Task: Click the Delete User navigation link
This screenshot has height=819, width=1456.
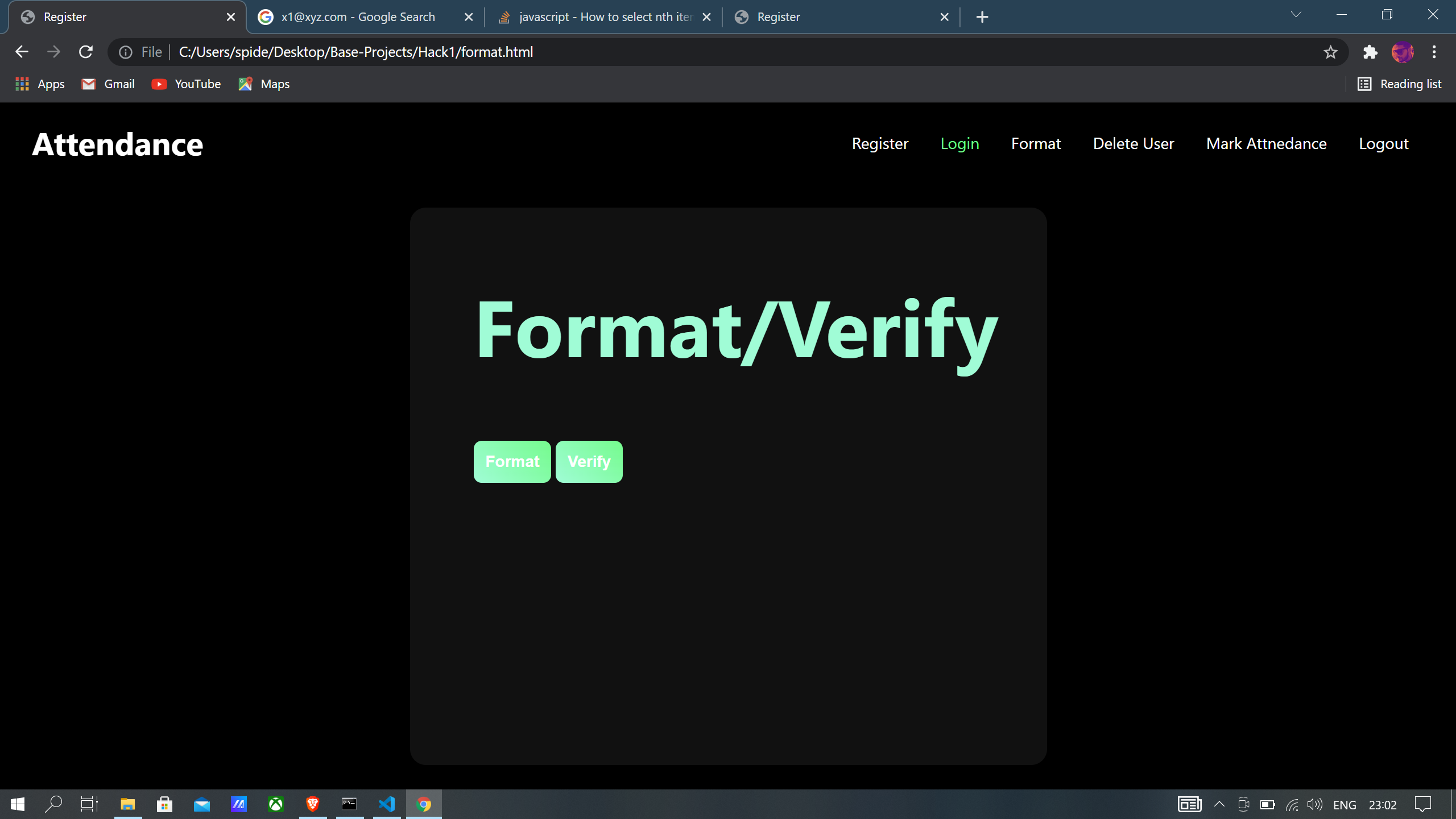Action: point(1133,143)
